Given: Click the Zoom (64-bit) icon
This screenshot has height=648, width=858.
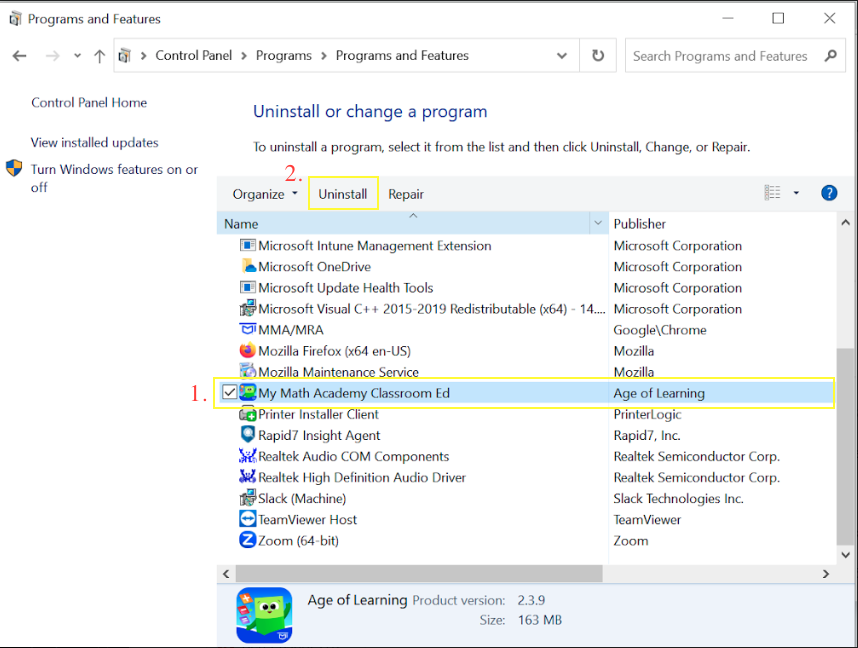Looking at the screenshot, I should click(248, 540).
